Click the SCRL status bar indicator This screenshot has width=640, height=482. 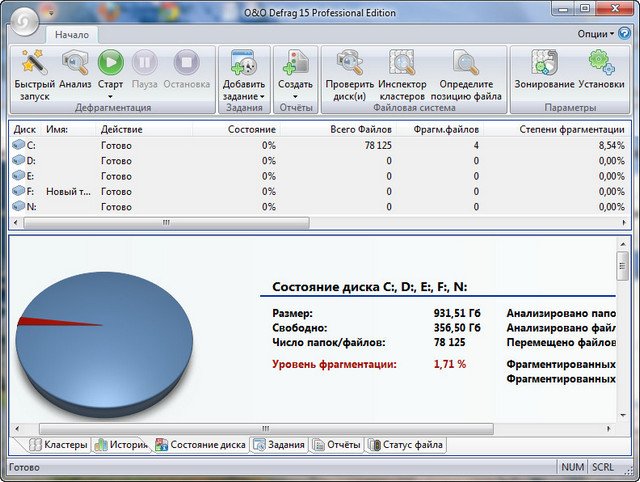point(602,467)
